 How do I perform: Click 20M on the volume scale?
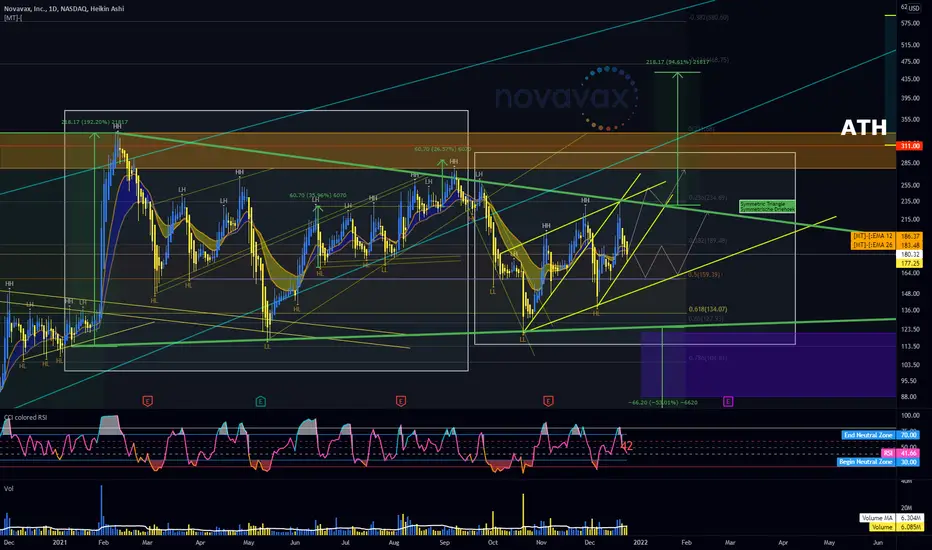[906, 507]
